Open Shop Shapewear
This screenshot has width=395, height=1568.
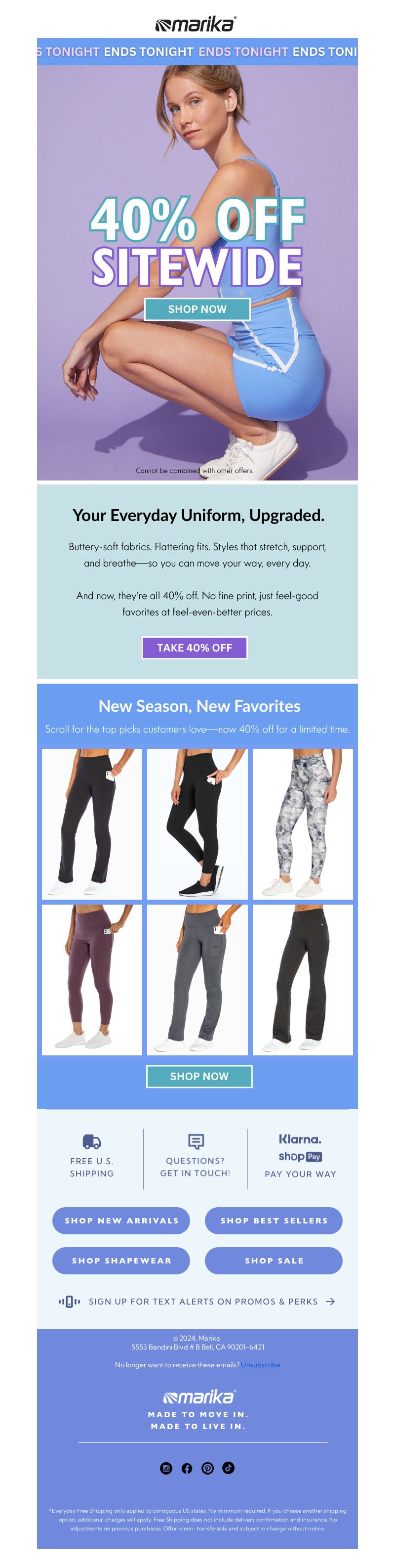[121, 1261]
